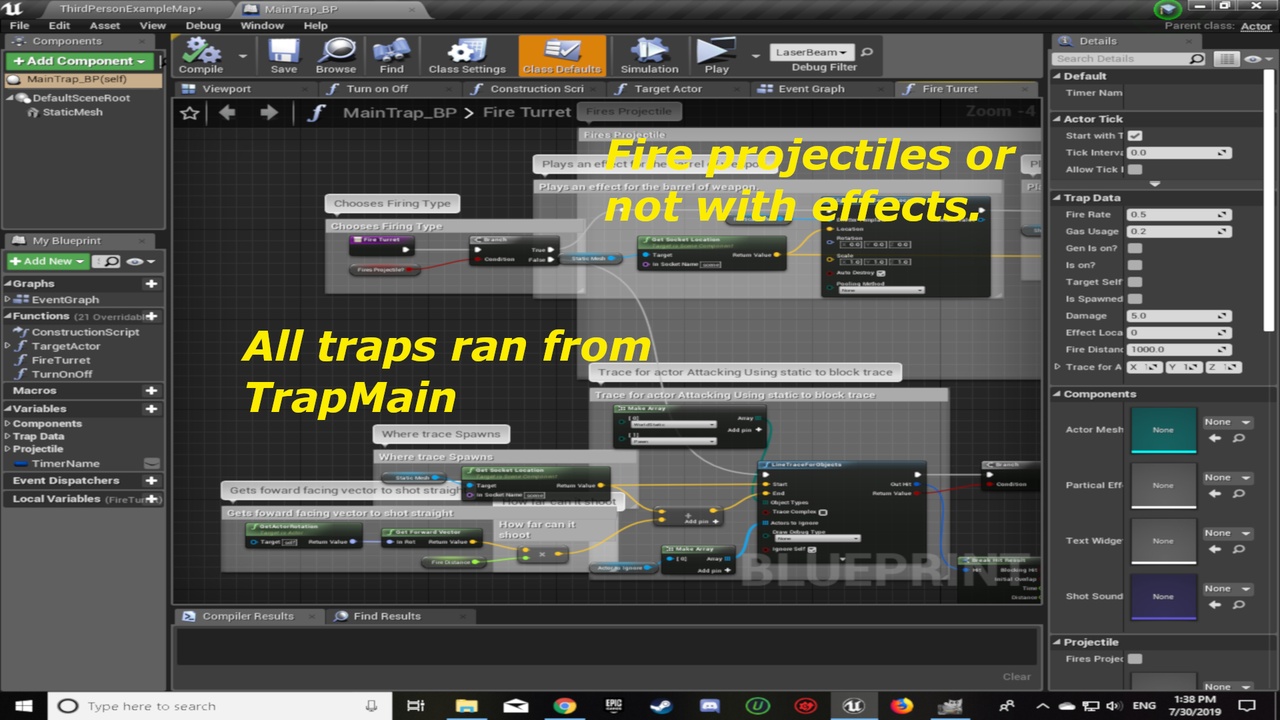Toggle Start with Tick Enabled checkbox

click(x=1135, y=136)
